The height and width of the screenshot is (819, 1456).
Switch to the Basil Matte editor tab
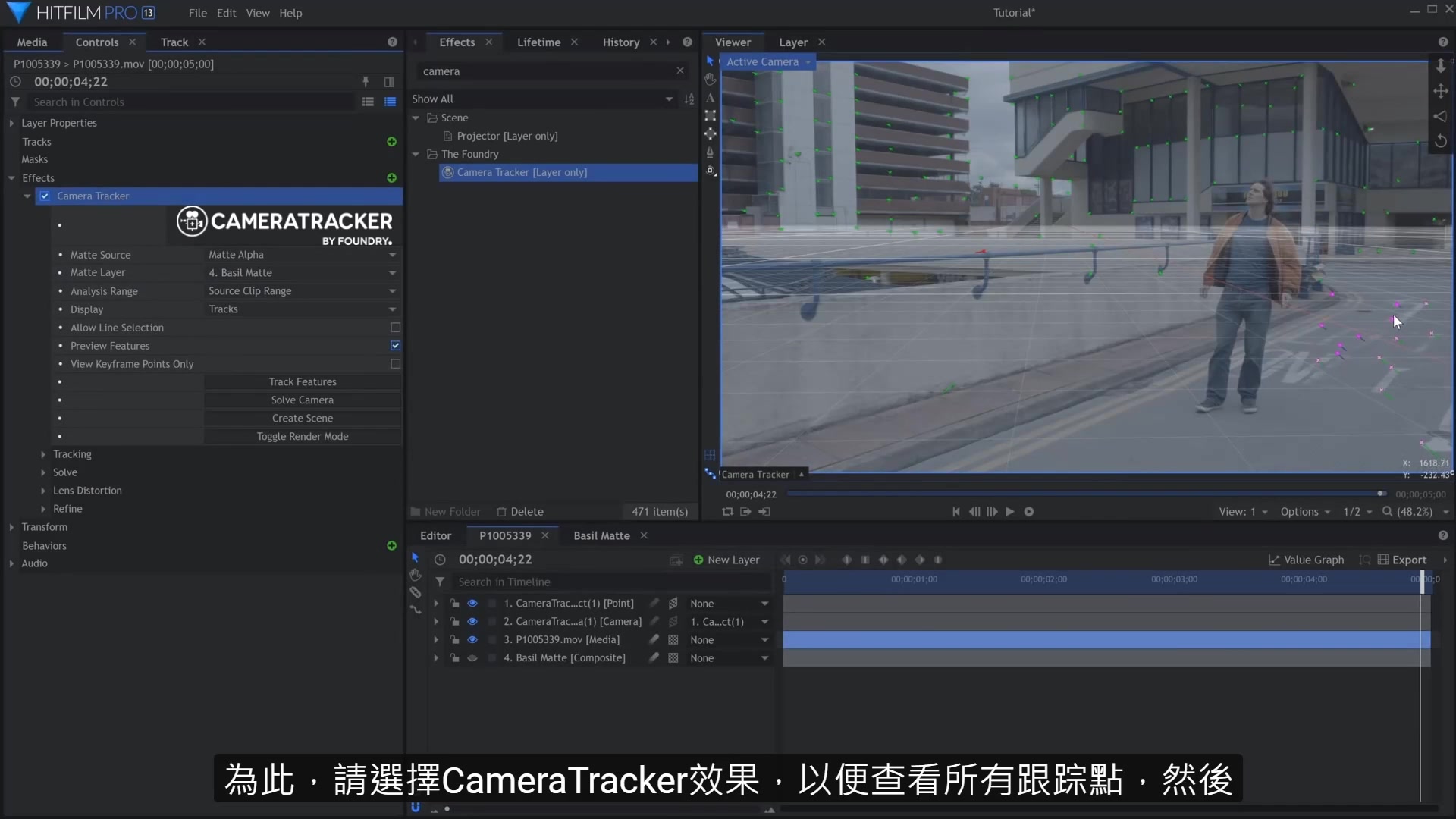pyautogui.click(x=601, y=535)
